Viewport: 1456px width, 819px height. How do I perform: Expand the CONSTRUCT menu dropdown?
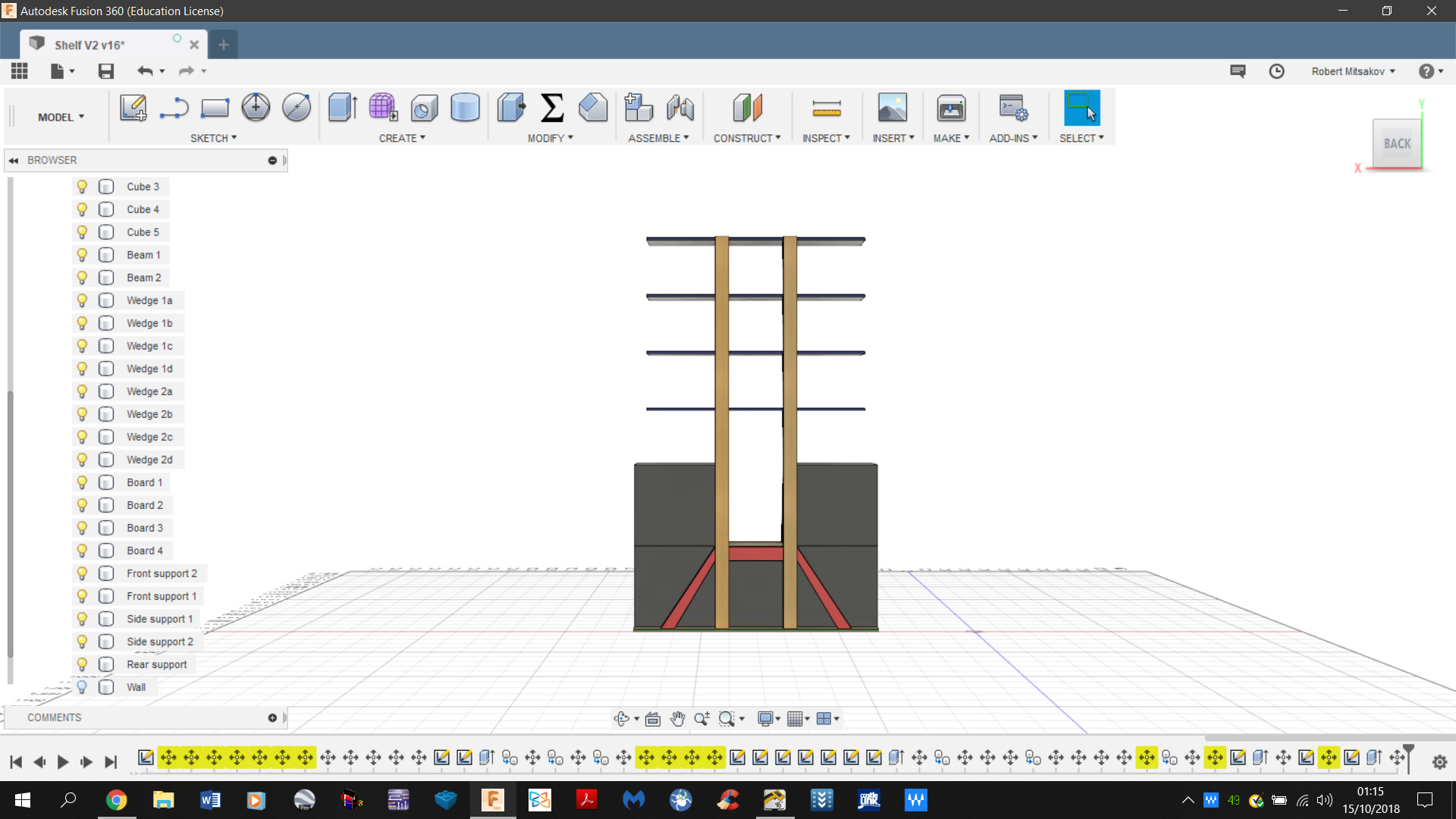747,138
